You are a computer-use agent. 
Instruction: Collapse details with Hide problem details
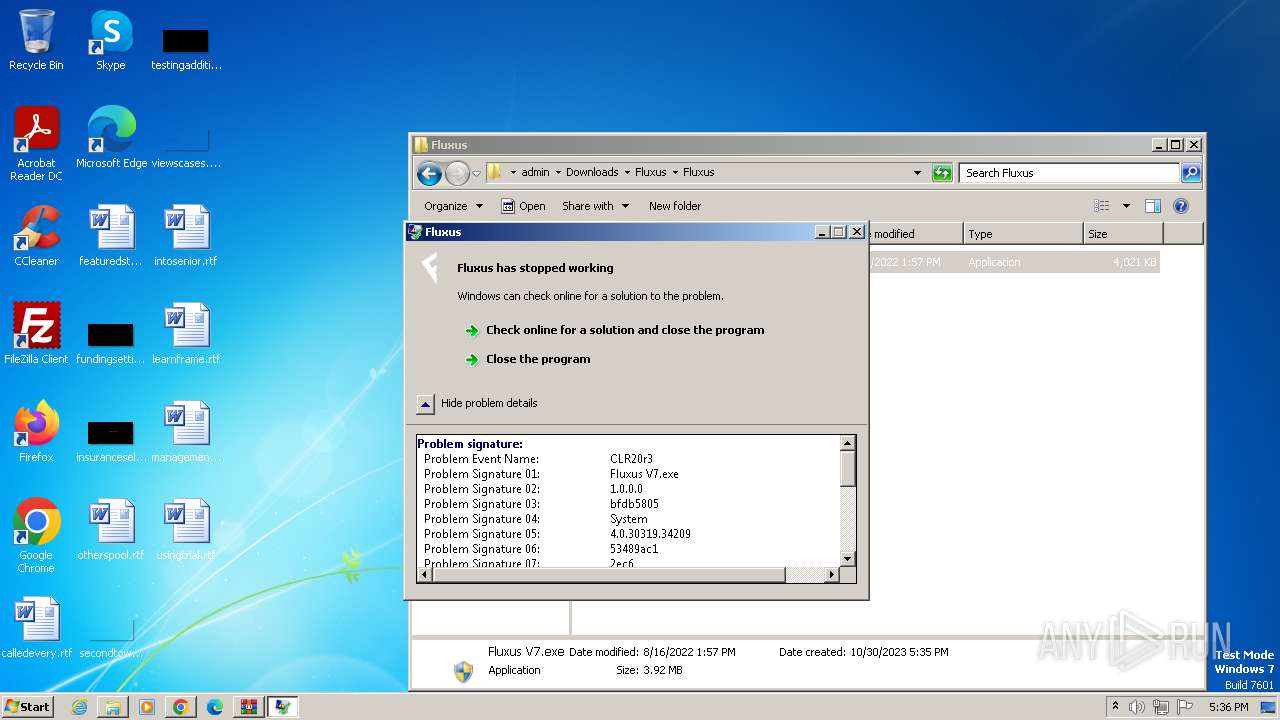(x=478, y=403)
